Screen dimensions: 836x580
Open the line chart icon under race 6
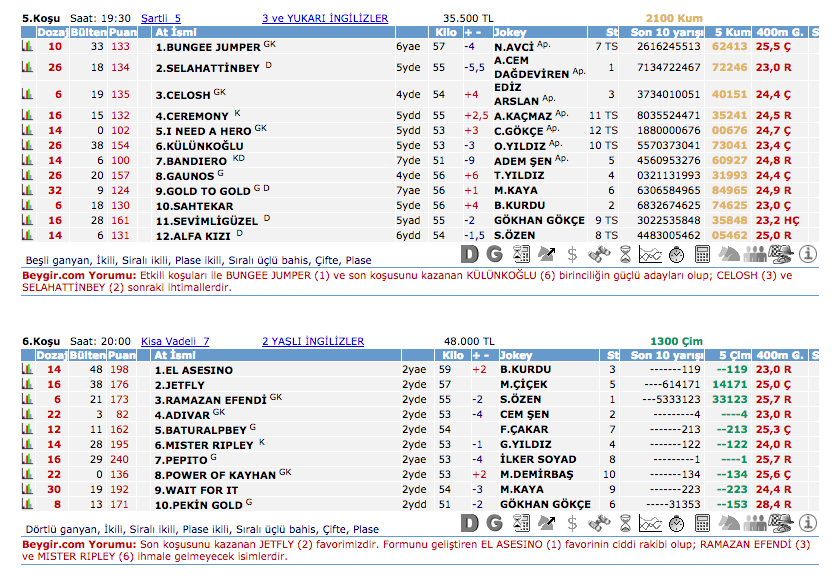[650, 524]
